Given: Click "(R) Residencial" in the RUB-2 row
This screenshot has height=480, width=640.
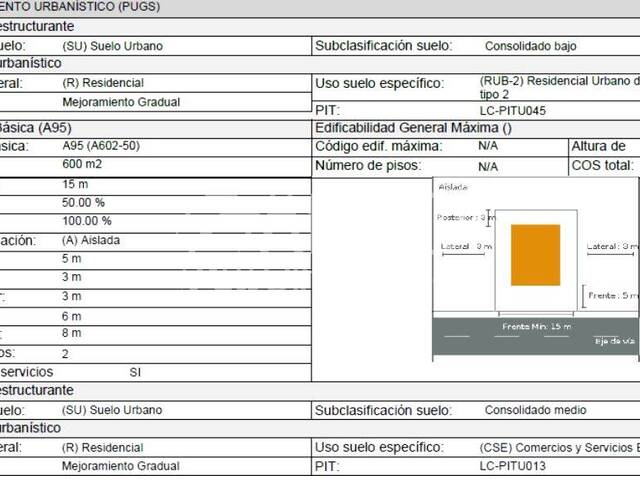Looking at the screenshot, I should 103,83.
